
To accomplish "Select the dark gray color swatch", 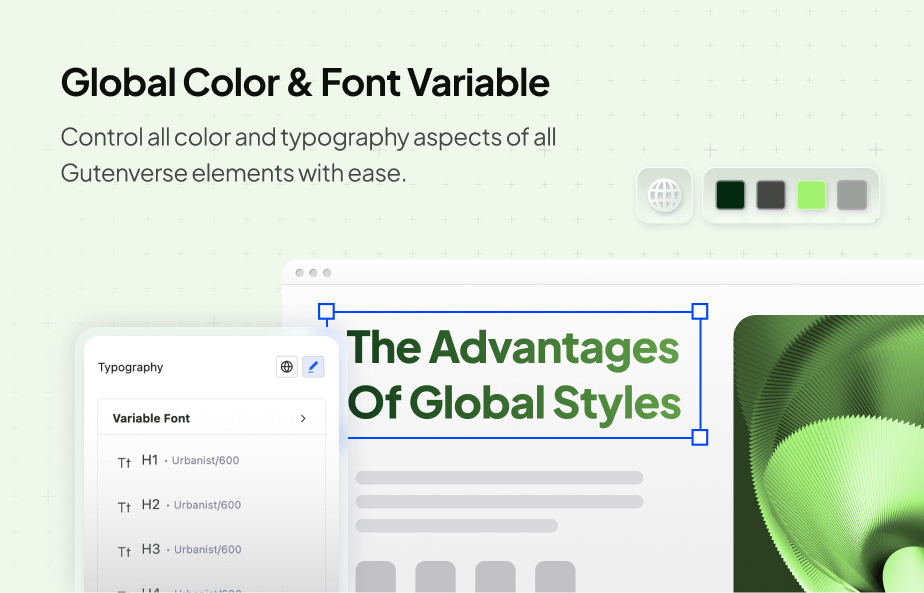I will [x=771, y=195].
